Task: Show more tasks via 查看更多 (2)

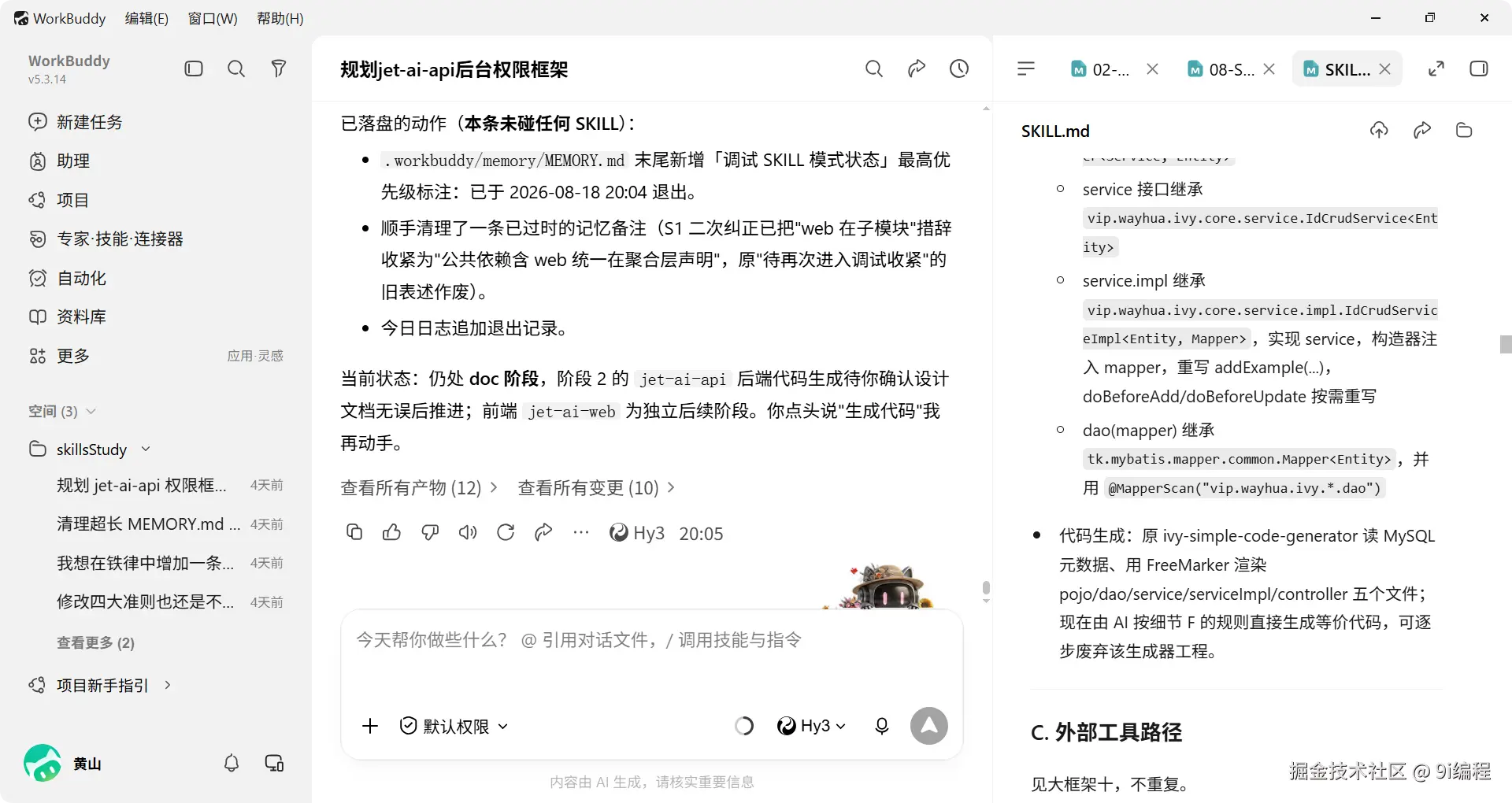Action: (95, 642)
